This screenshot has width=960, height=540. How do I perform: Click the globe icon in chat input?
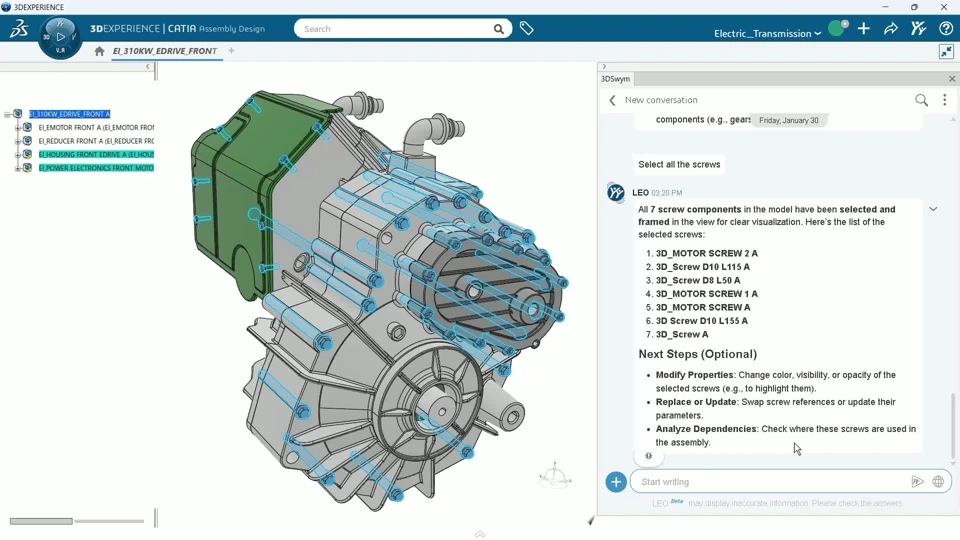coord(938,482)
